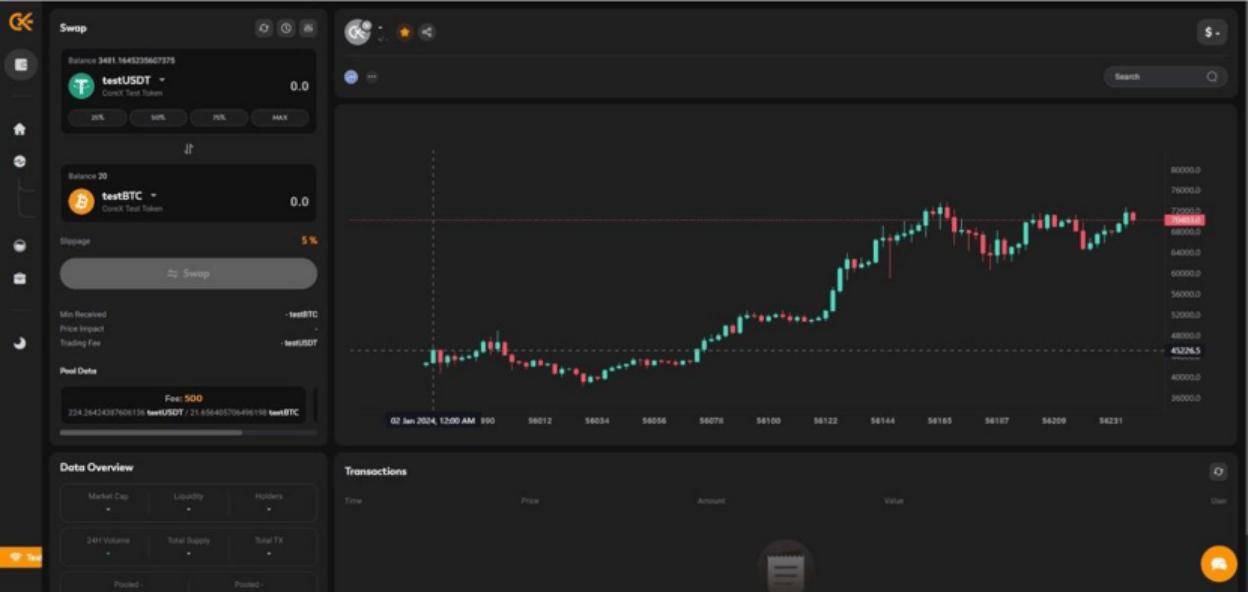
Task: Click the swap direction arrows between tokens
Action: pos(188,149)
